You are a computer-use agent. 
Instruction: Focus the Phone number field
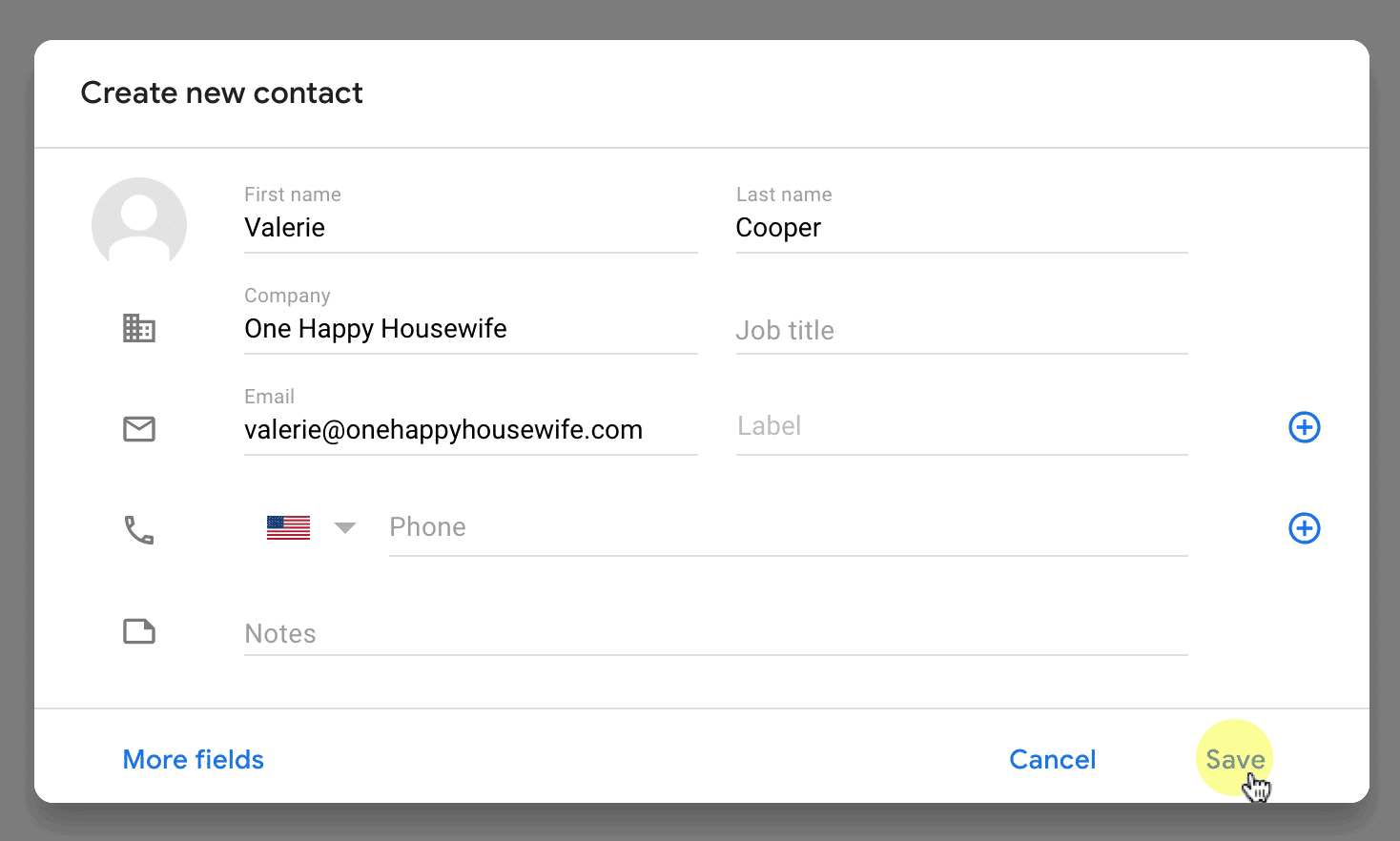789,527
